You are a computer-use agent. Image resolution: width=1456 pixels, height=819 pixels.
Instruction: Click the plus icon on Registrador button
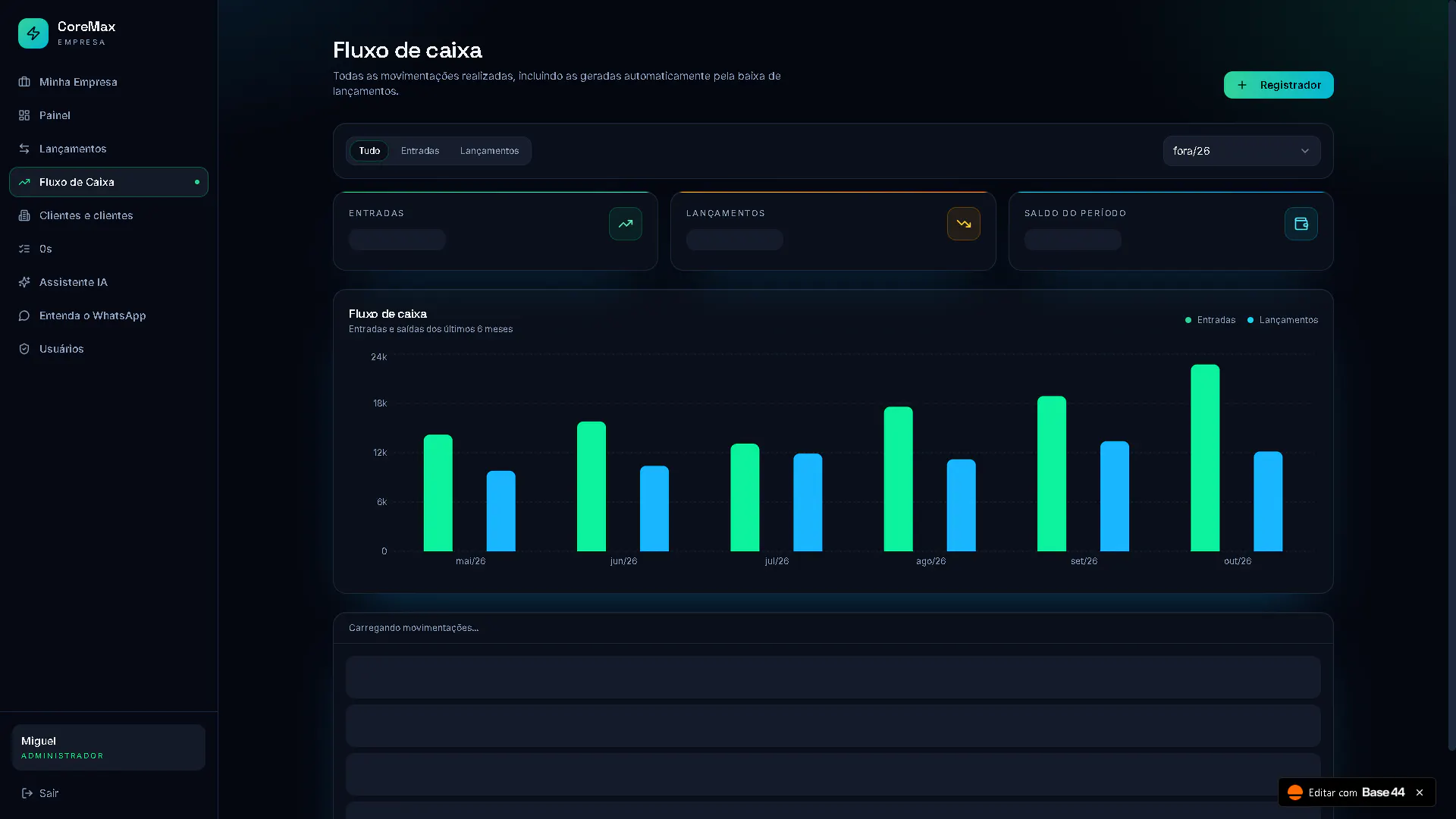point(1242,85)
